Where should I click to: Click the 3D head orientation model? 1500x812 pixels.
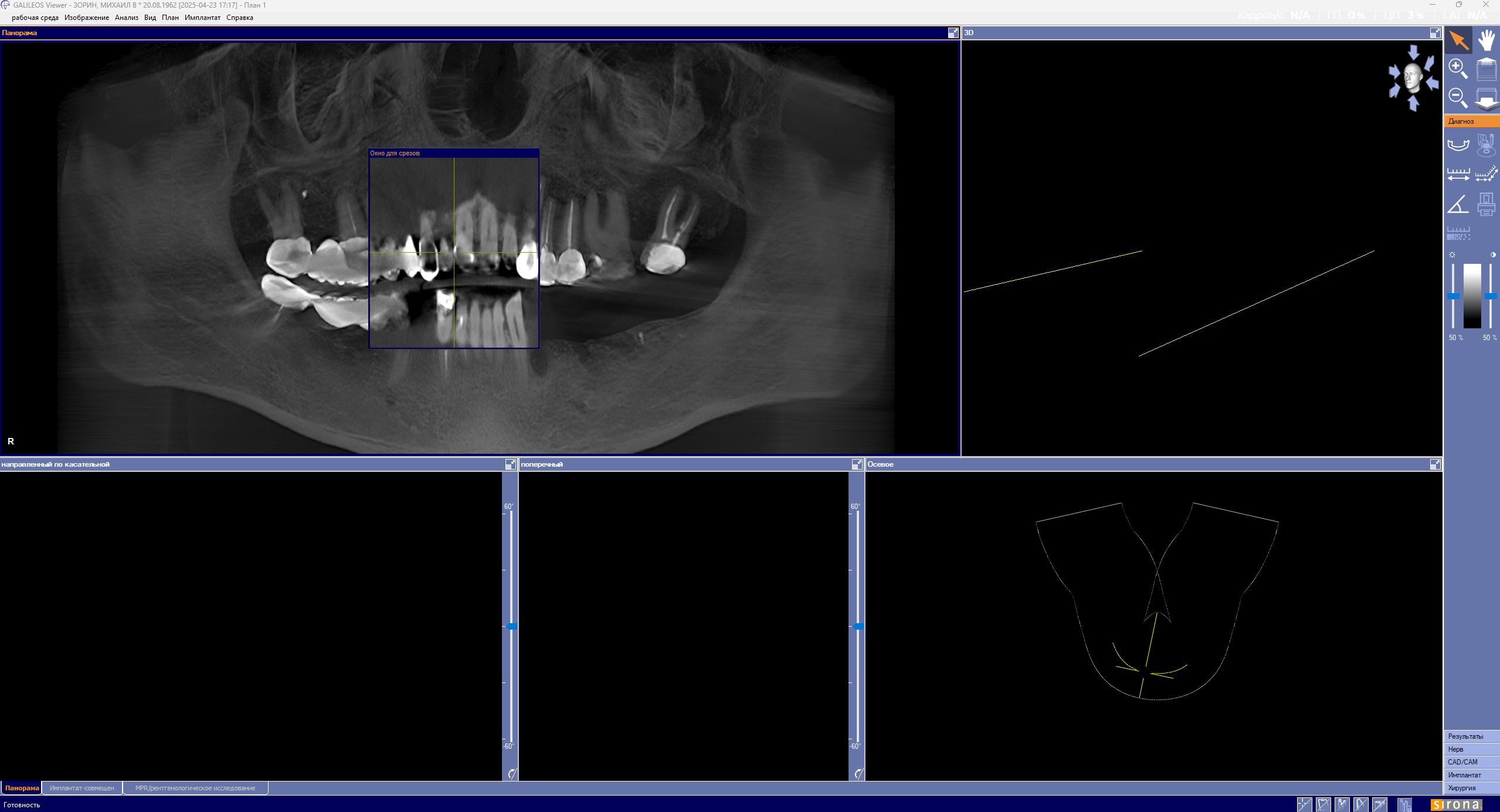coord(1413,79)
